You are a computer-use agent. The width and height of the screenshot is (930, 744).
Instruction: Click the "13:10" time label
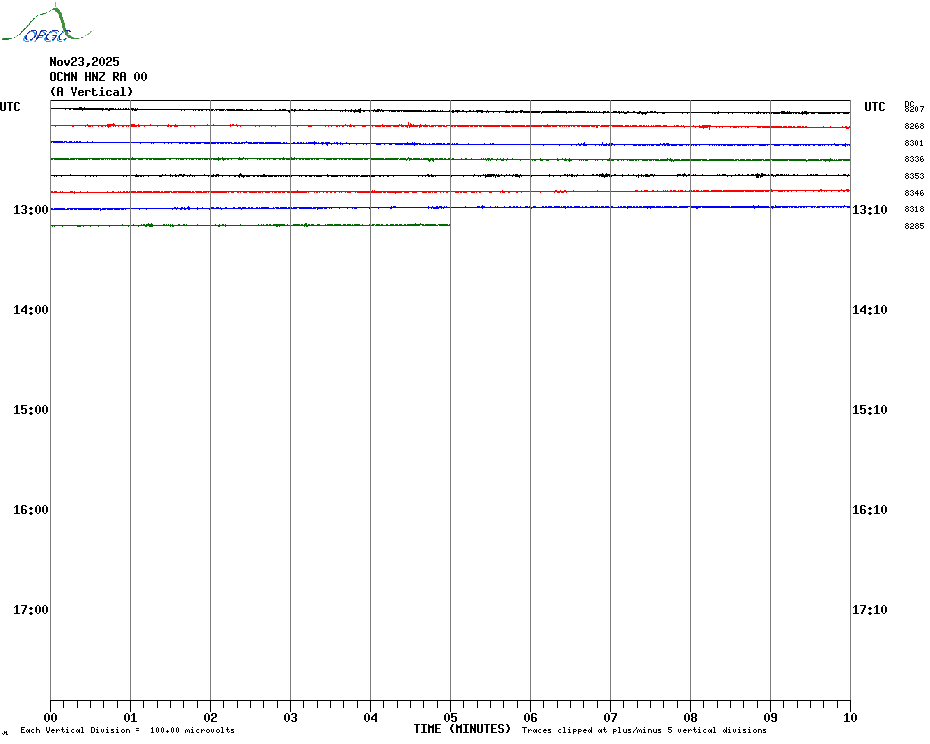pyautogui.click(x=870, y=209)
